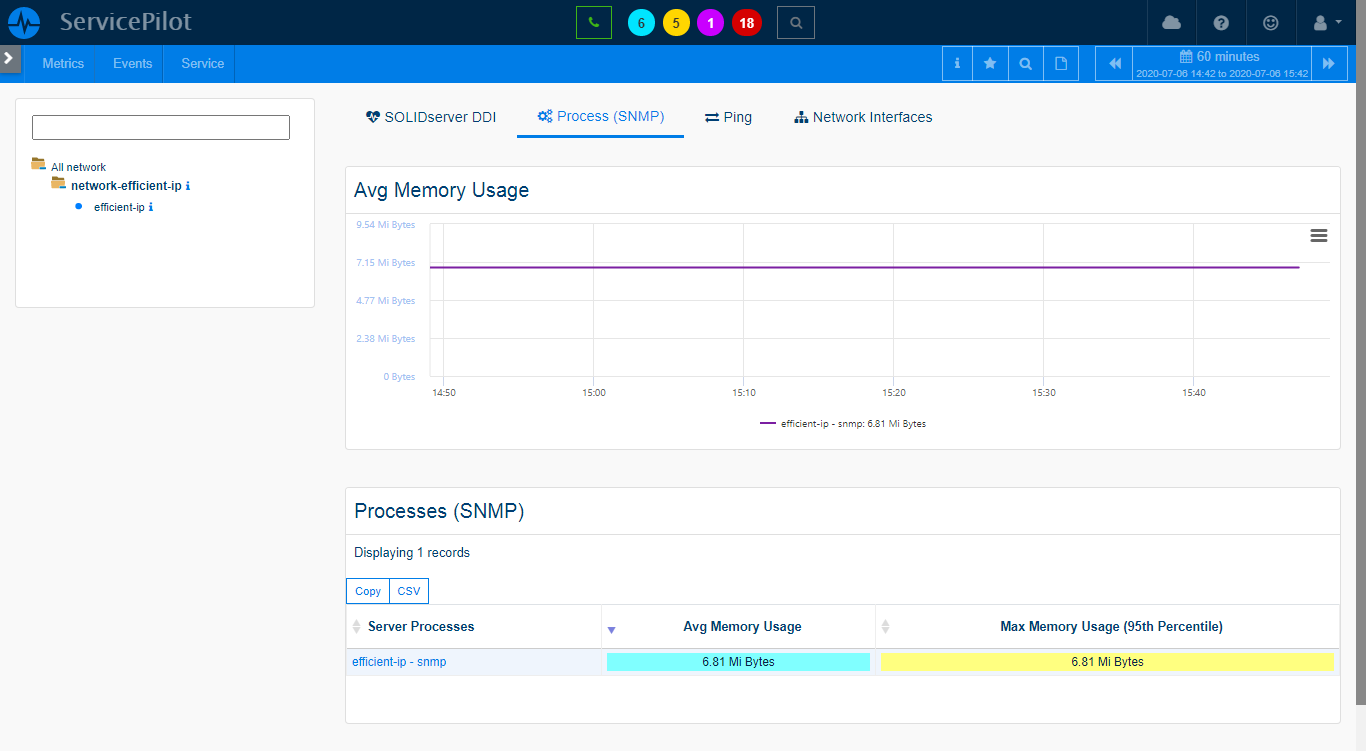1366x751 pixels.
Task: Click the CSV export button
Action: point(408,591)
